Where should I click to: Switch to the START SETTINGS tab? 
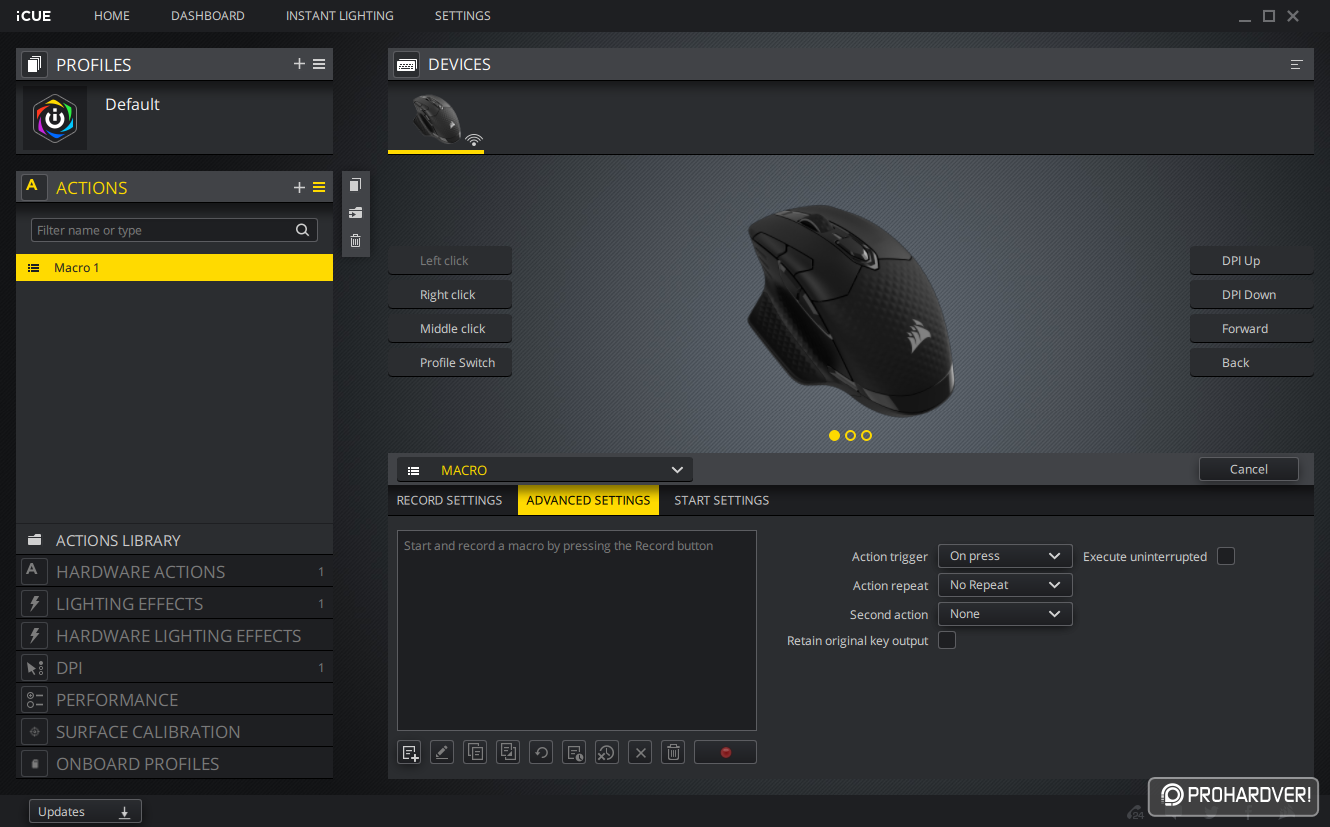point(722,500)
